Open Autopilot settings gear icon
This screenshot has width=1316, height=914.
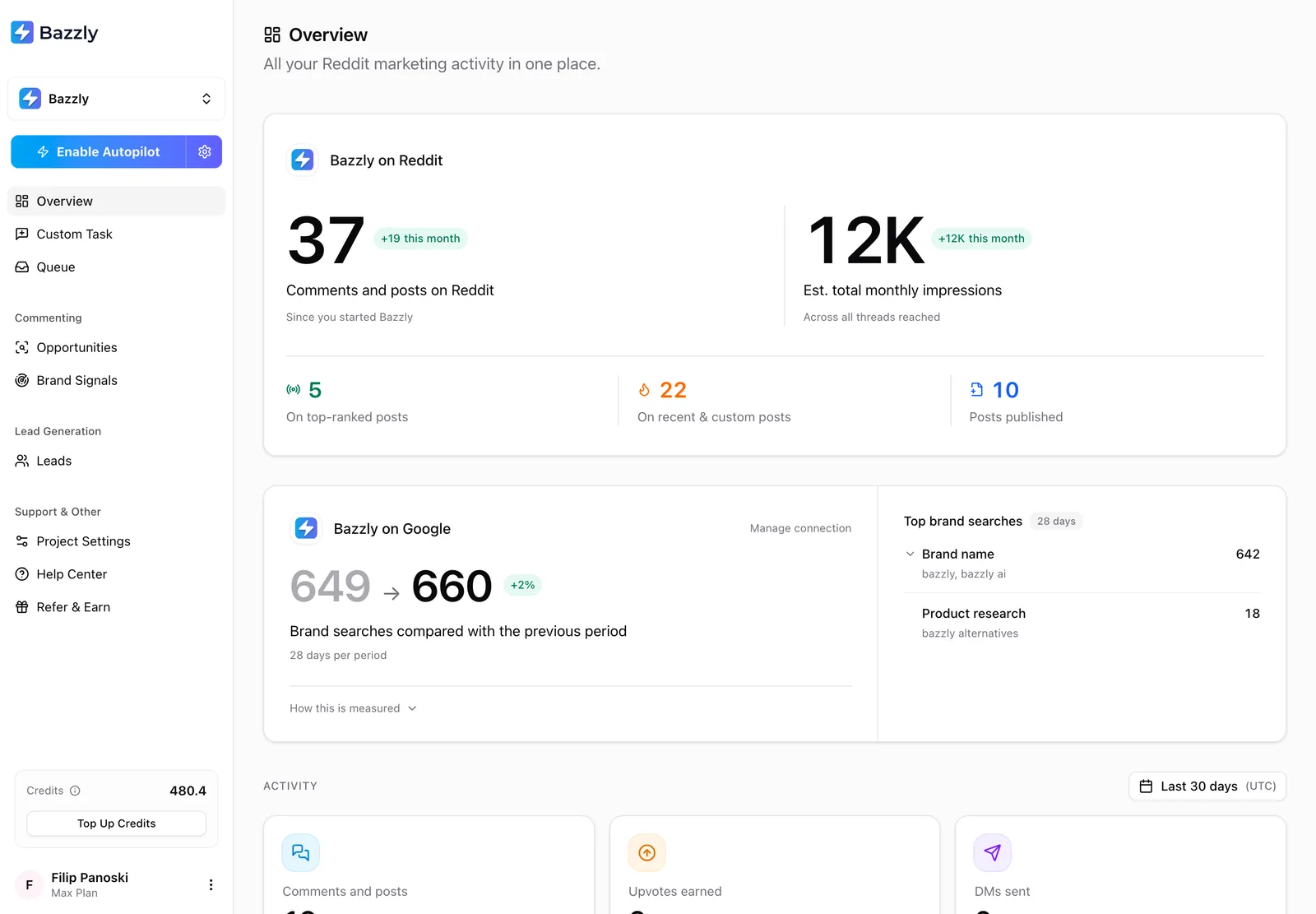click(x=204, y=152)
